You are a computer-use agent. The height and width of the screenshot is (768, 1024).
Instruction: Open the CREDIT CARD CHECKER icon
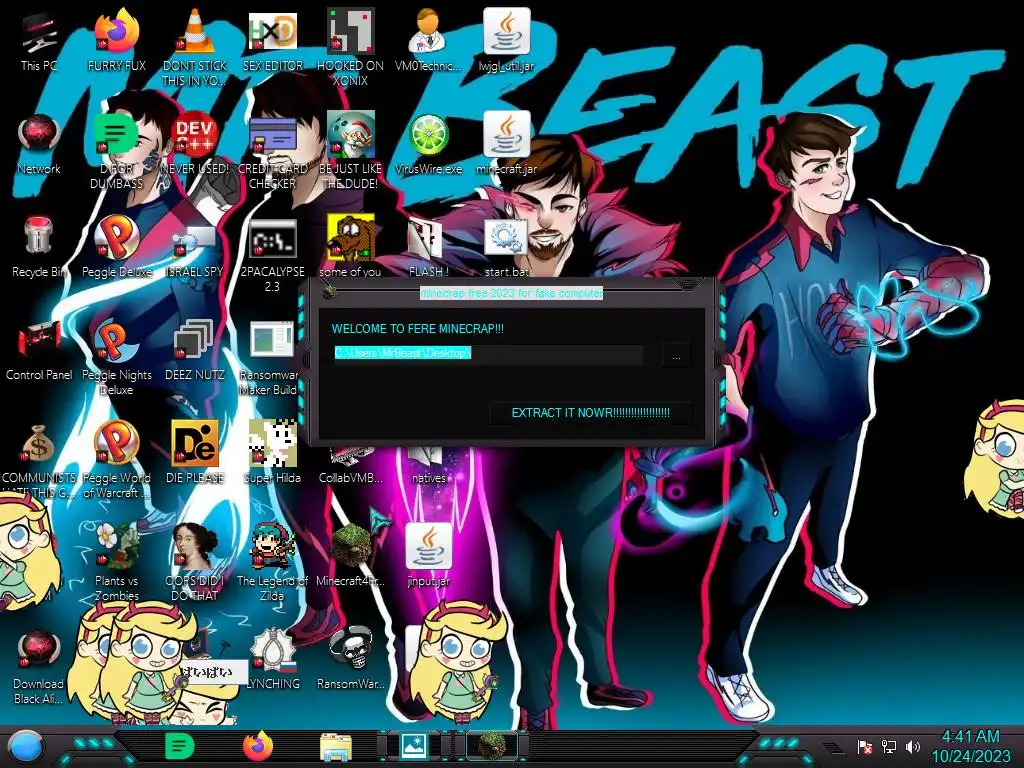pos(273,152)
